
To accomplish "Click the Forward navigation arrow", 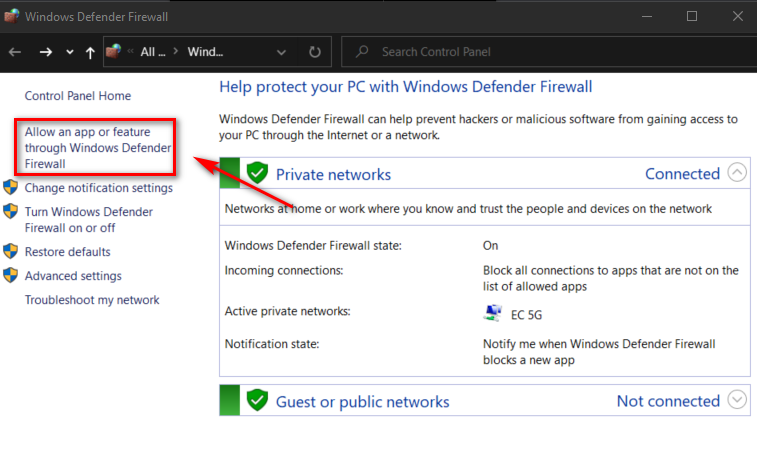I will (45, 52).
